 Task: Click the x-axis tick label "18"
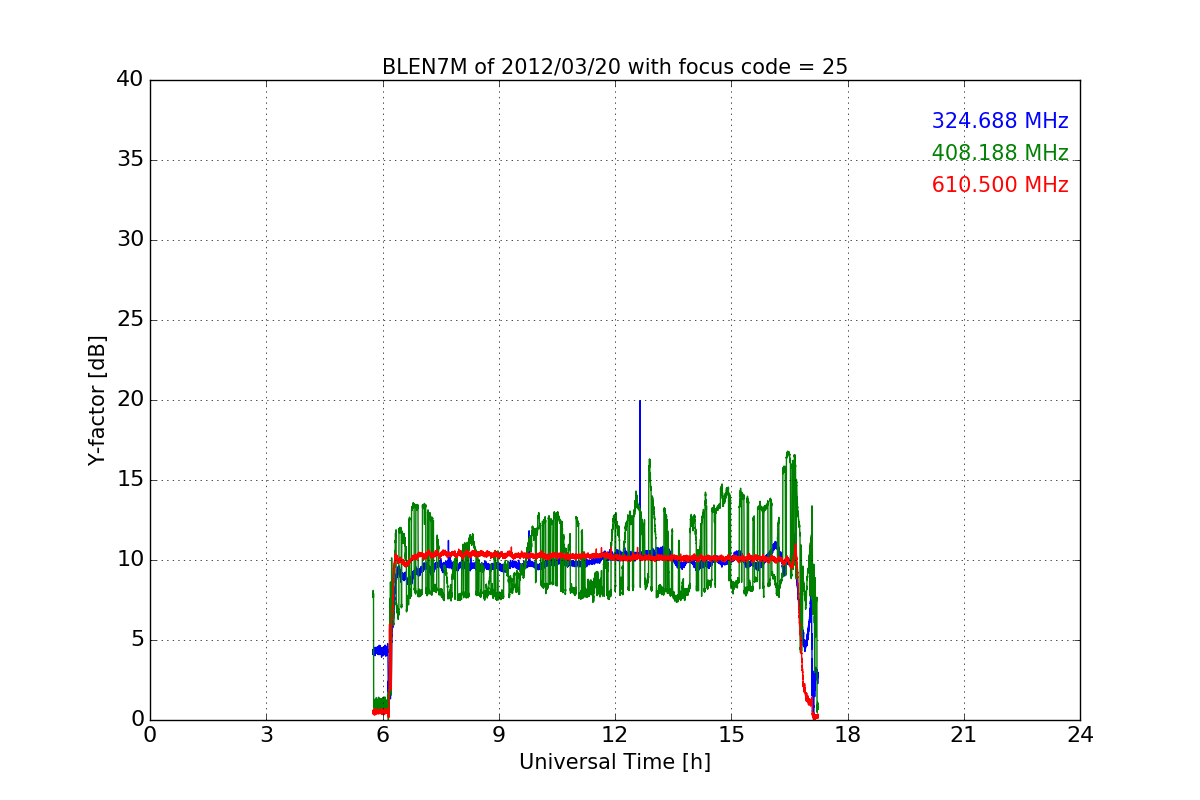[847, 735]
